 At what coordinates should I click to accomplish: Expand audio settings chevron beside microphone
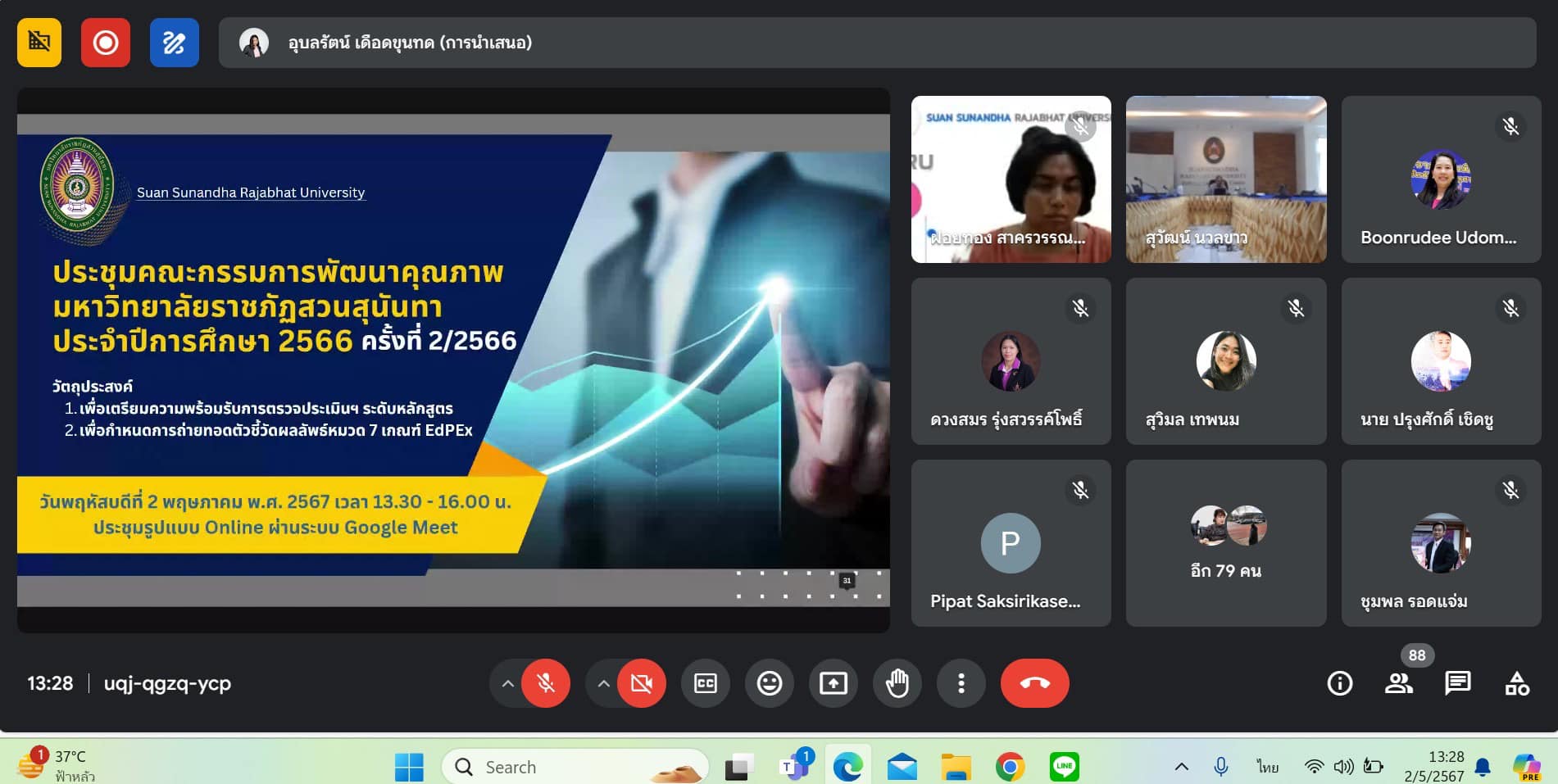point(508,683)
